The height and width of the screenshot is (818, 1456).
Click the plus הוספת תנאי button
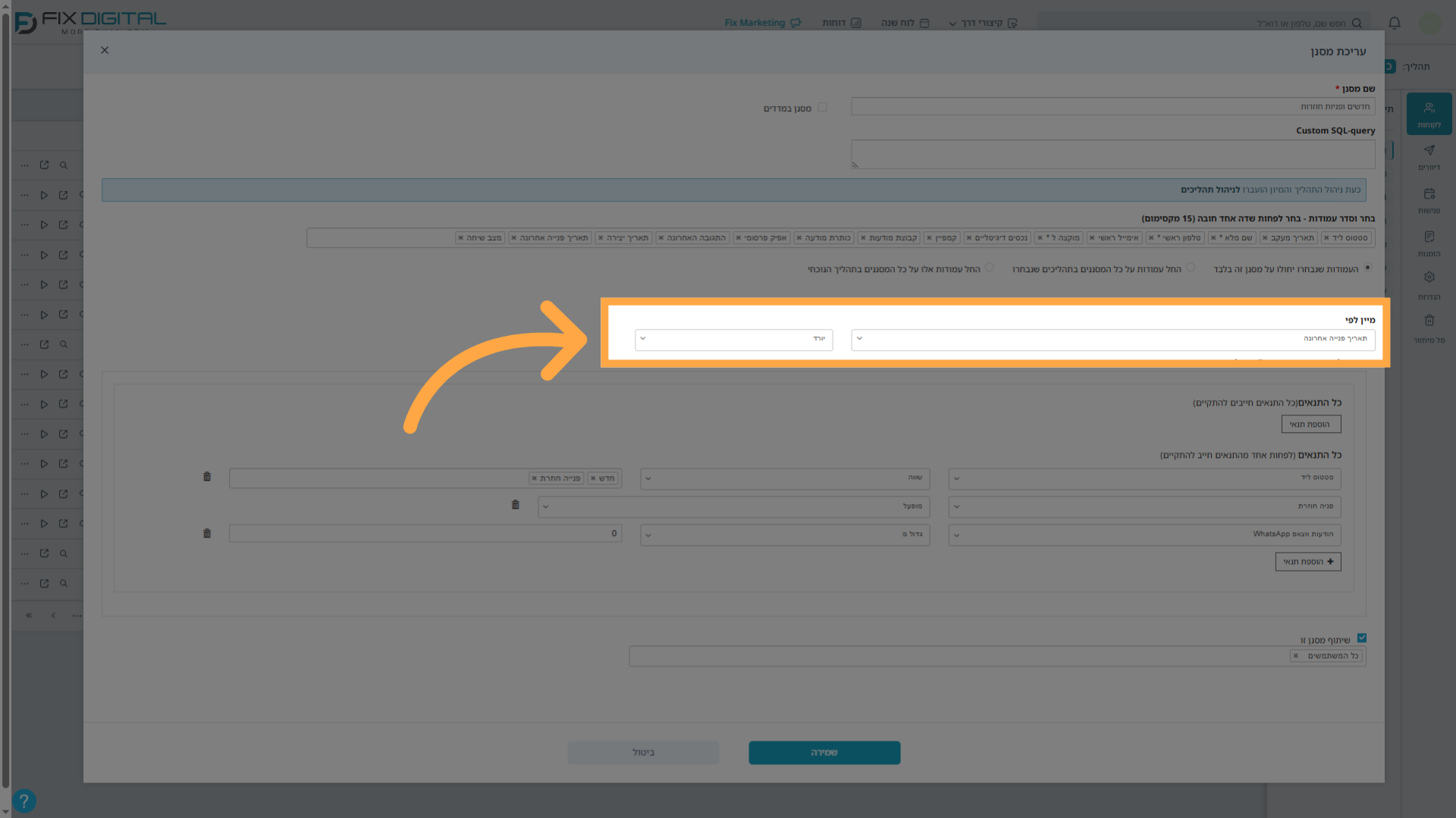tap(1308, 562)
